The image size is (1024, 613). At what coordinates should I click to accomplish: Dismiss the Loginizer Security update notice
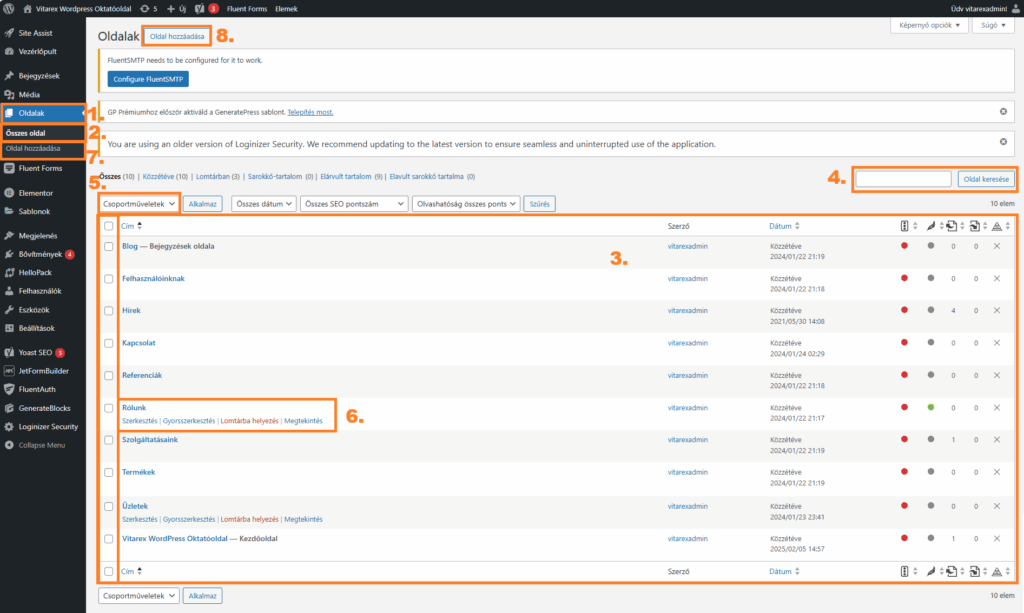tap(1003, 142)
